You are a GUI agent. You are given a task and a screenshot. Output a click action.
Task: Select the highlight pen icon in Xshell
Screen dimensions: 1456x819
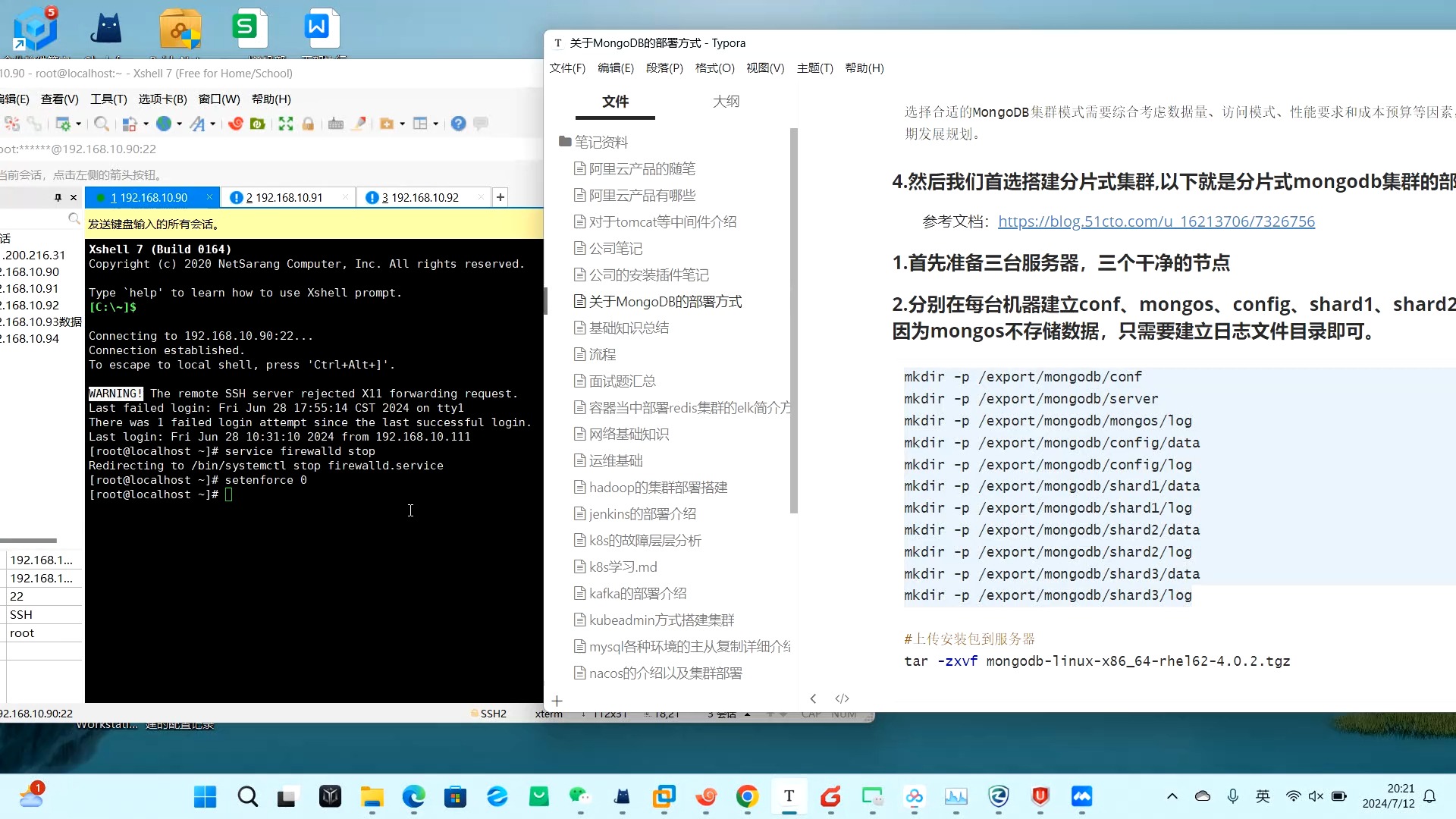pos(359,123)
